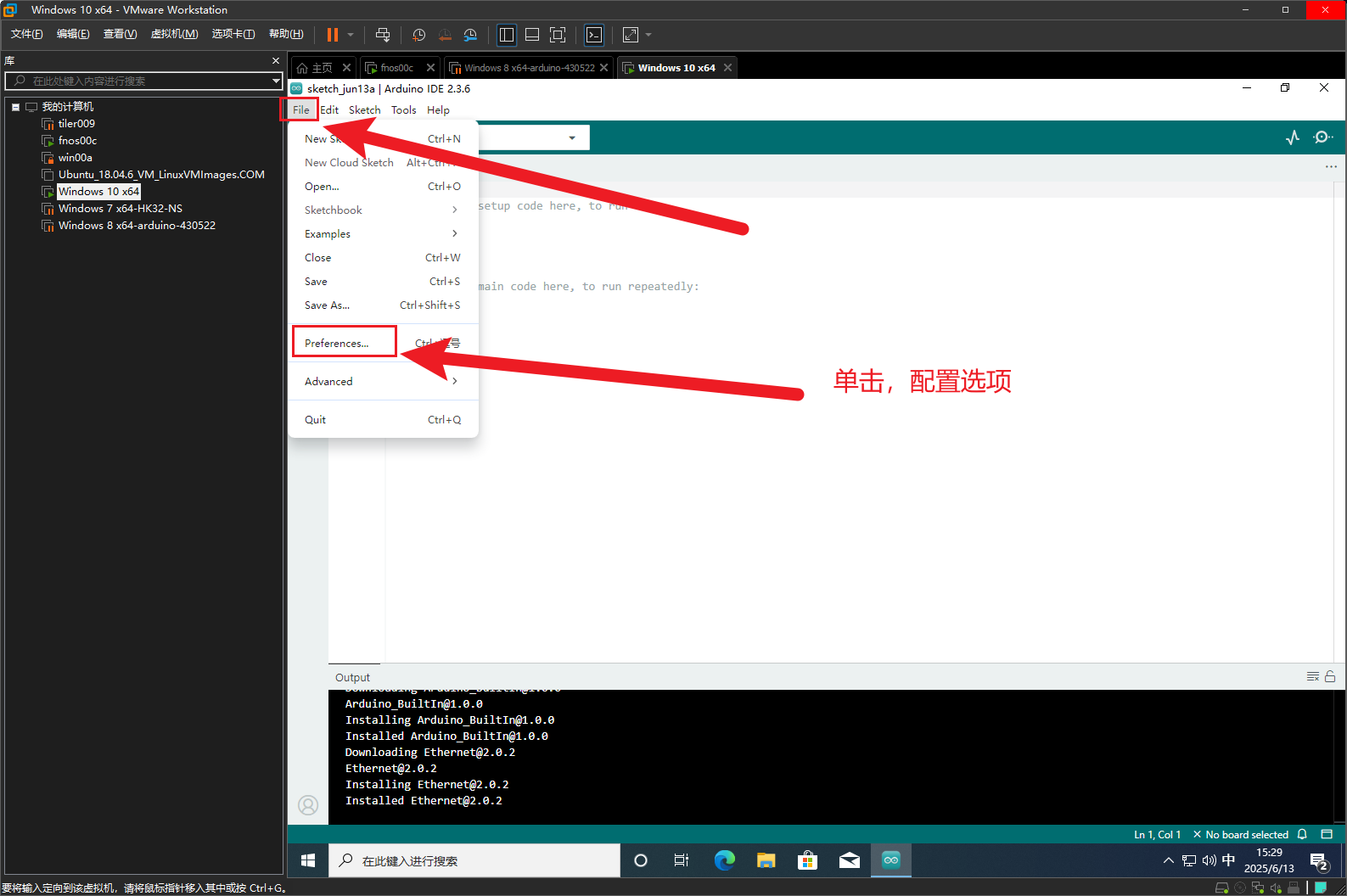This screenshot has height=896, width=1347.
Task: Revert virtual machine to previous snapshot
Action: 445,35
